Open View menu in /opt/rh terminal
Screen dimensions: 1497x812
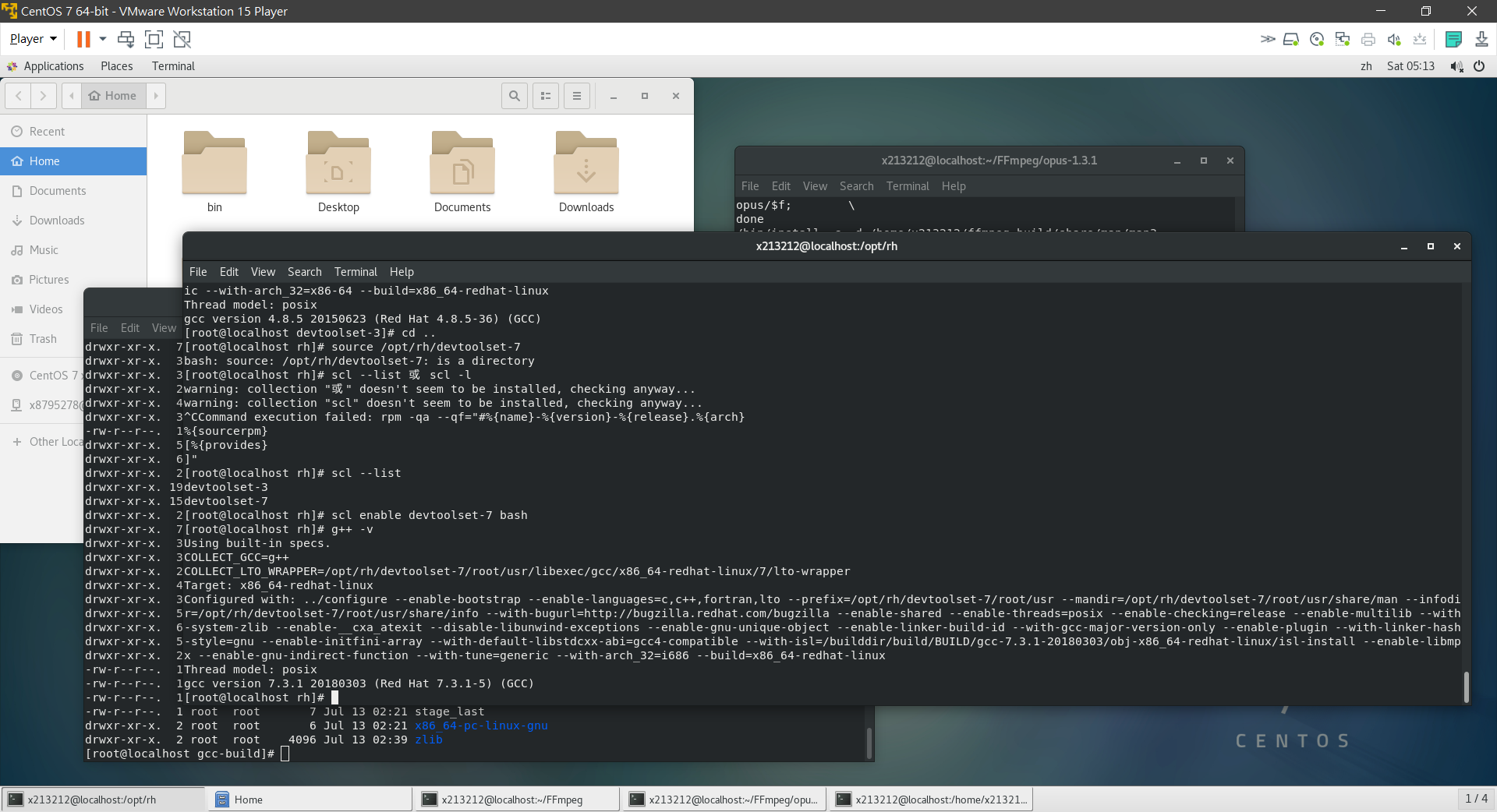coord(263,272)
